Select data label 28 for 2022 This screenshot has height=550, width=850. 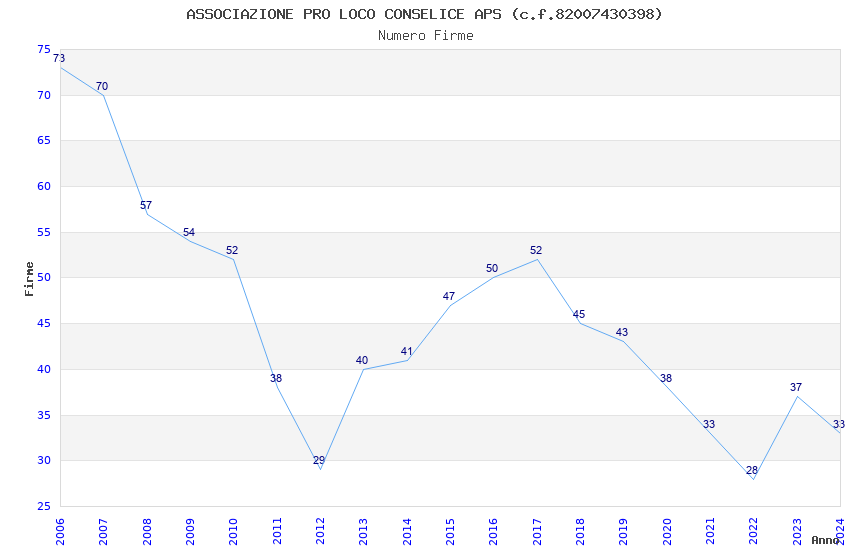[x=752, y=470]
